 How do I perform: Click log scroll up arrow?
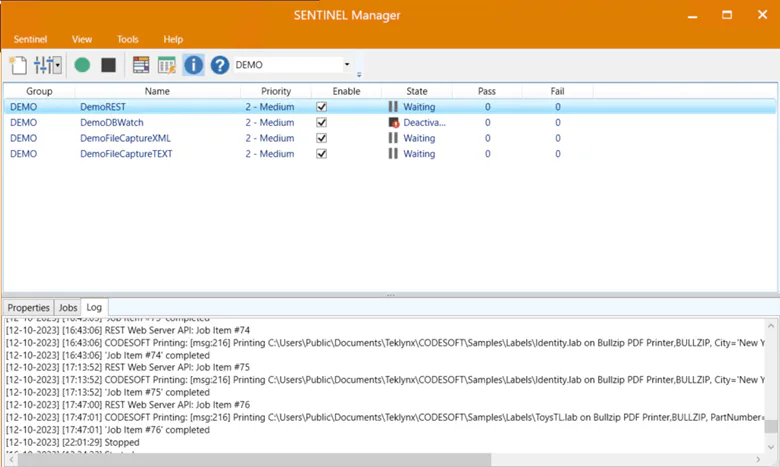[x=771, y=326]
